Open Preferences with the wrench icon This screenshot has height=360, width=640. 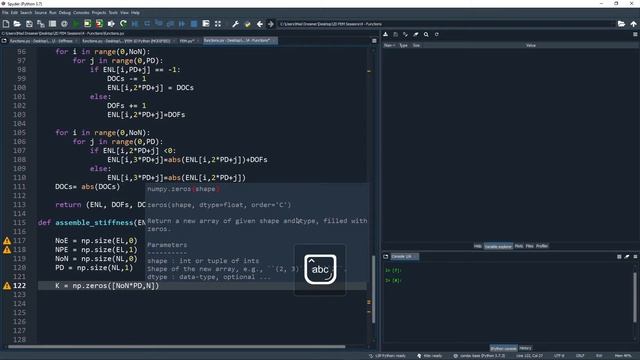point(235,24)
